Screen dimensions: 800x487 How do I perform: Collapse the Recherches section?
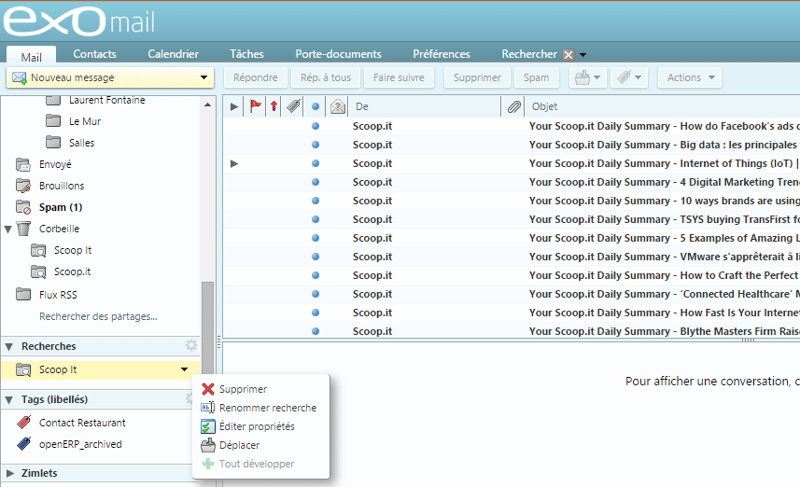[x=9, y=347]
